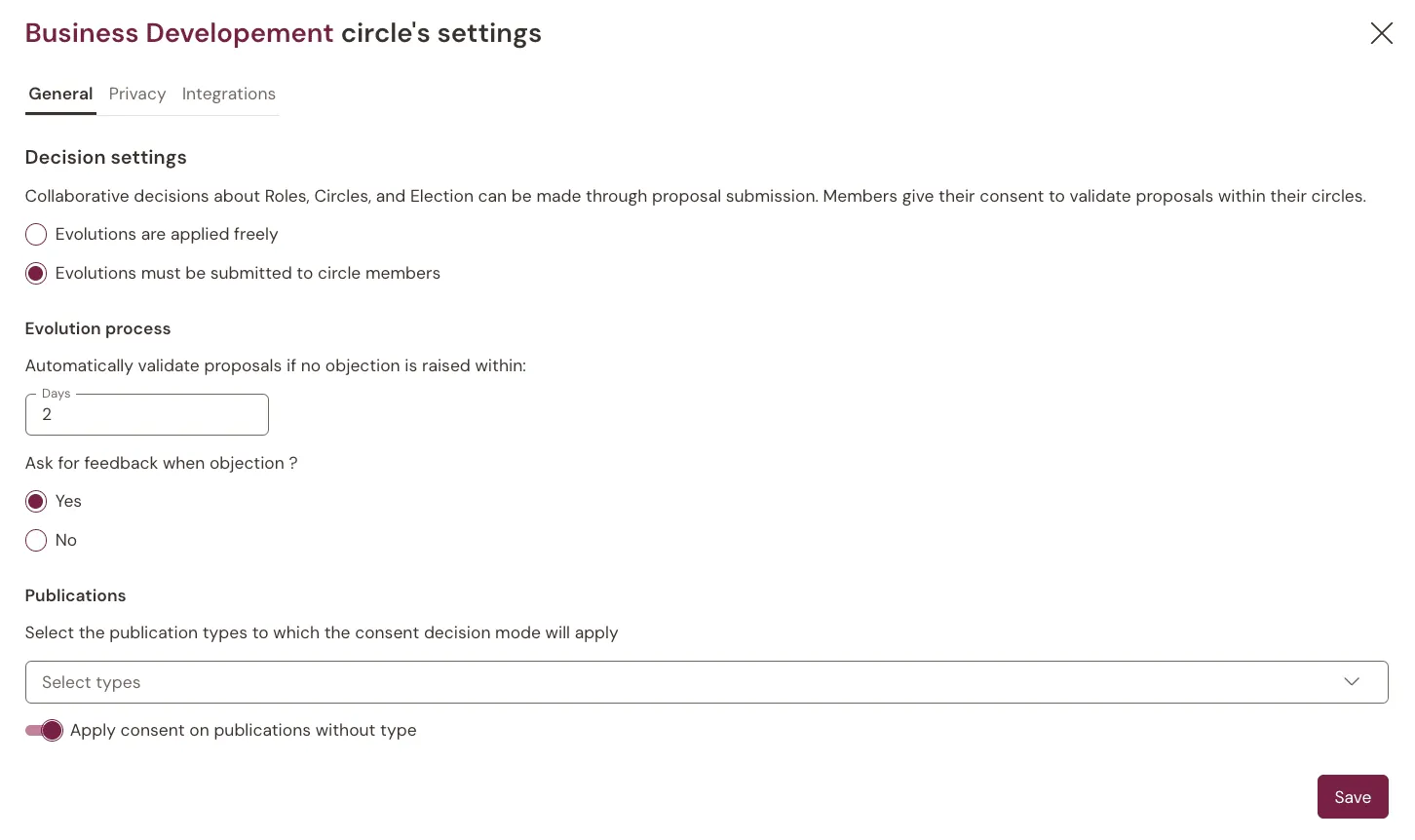
Task: Click the "Apply consent on publications without type" label
Action: coord(244,731)
